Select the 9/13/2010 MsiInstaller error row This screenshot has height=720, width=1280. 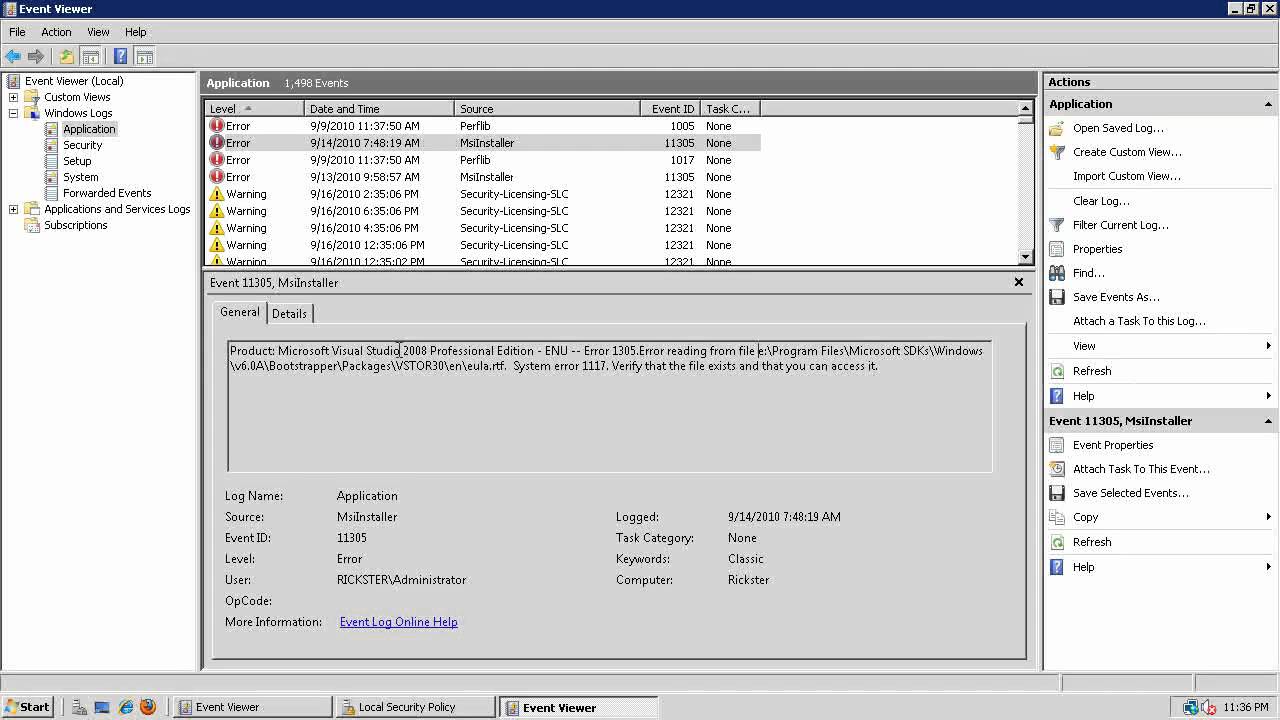click(x=482, y=177)
